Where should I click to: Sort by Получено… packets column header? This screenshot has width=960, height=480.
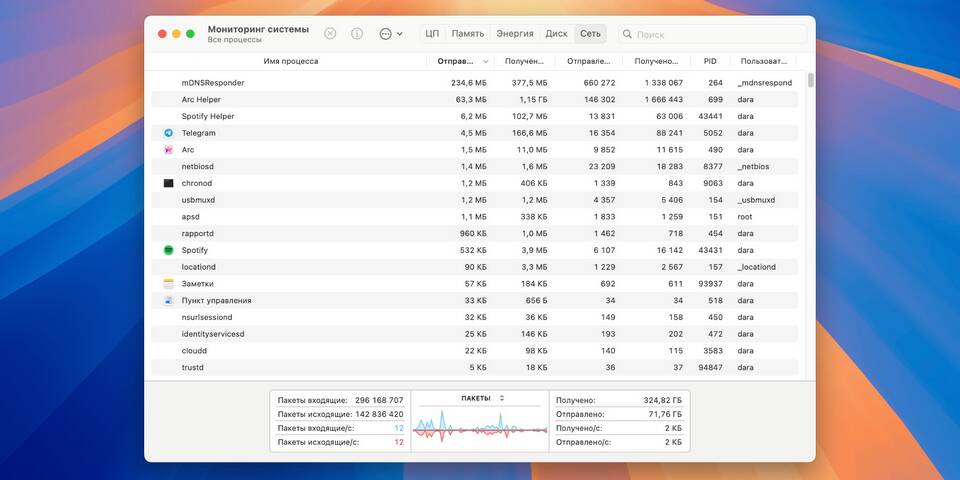[656, 61]
